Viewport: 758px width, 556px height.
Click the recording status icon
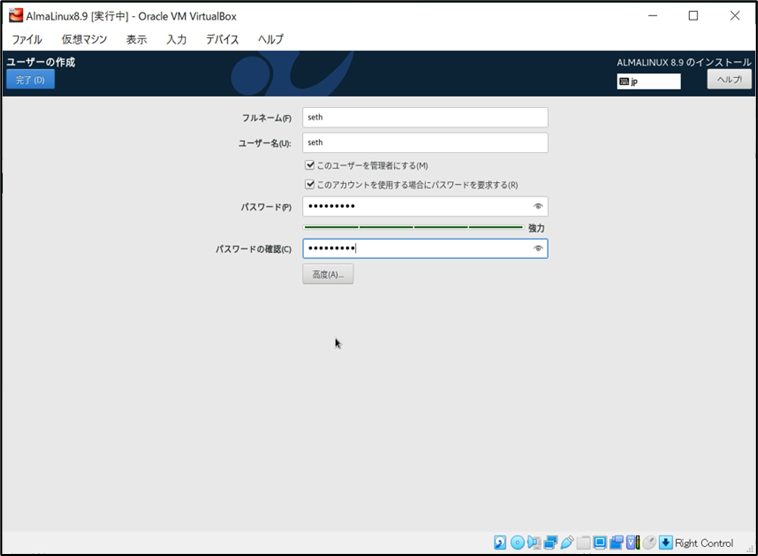[616, 542]
